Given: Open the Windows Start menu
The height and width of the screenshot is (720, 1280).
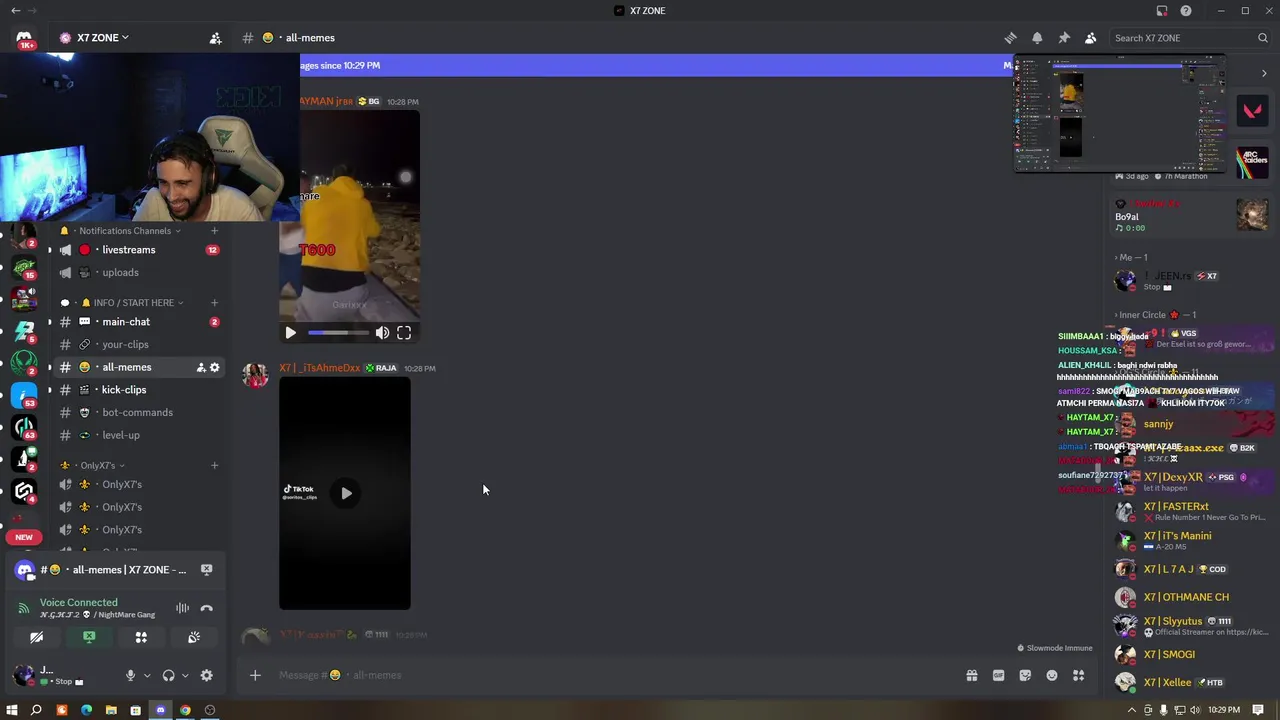Looking at the screenshot, I should [12, 710].
